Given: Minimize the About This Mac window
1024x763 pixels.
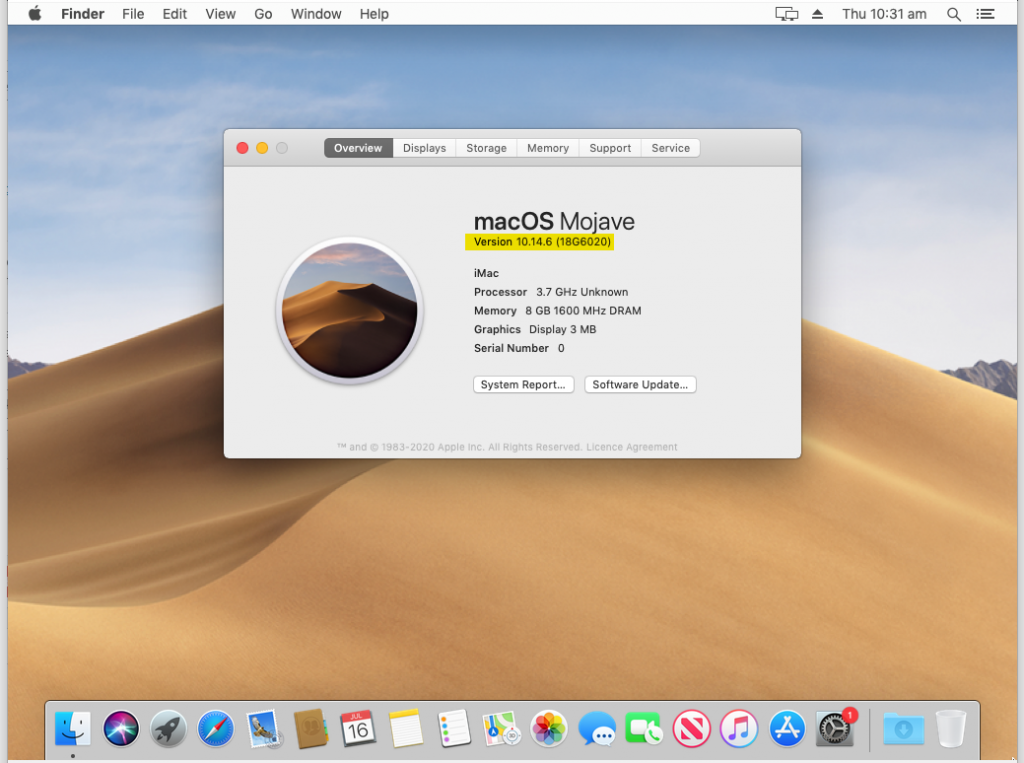Looking at the screenshot, I should pos(262,148).
